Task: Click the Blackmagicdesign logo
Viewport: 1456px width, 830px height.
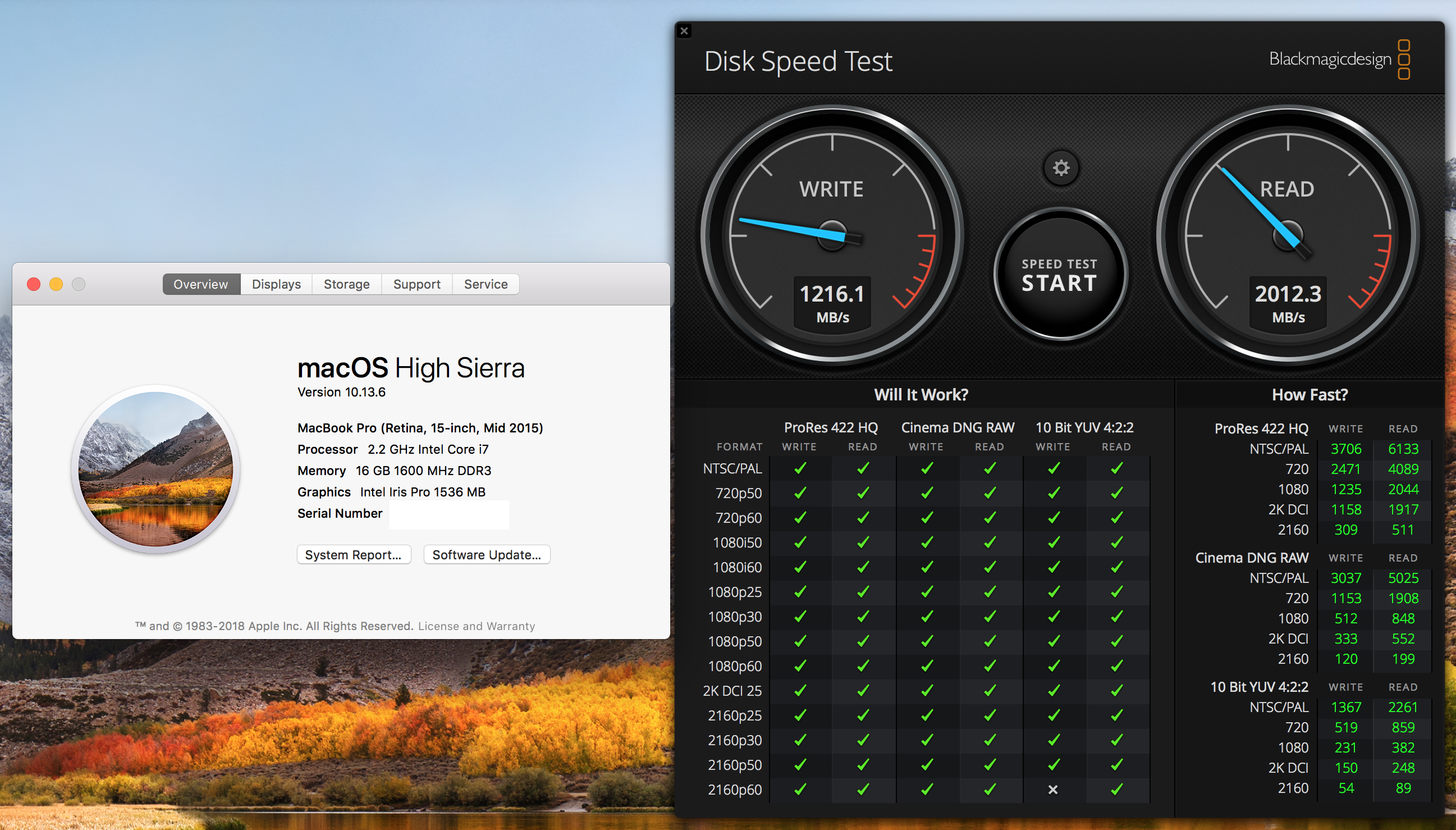Action: (x=1339, y=59)
